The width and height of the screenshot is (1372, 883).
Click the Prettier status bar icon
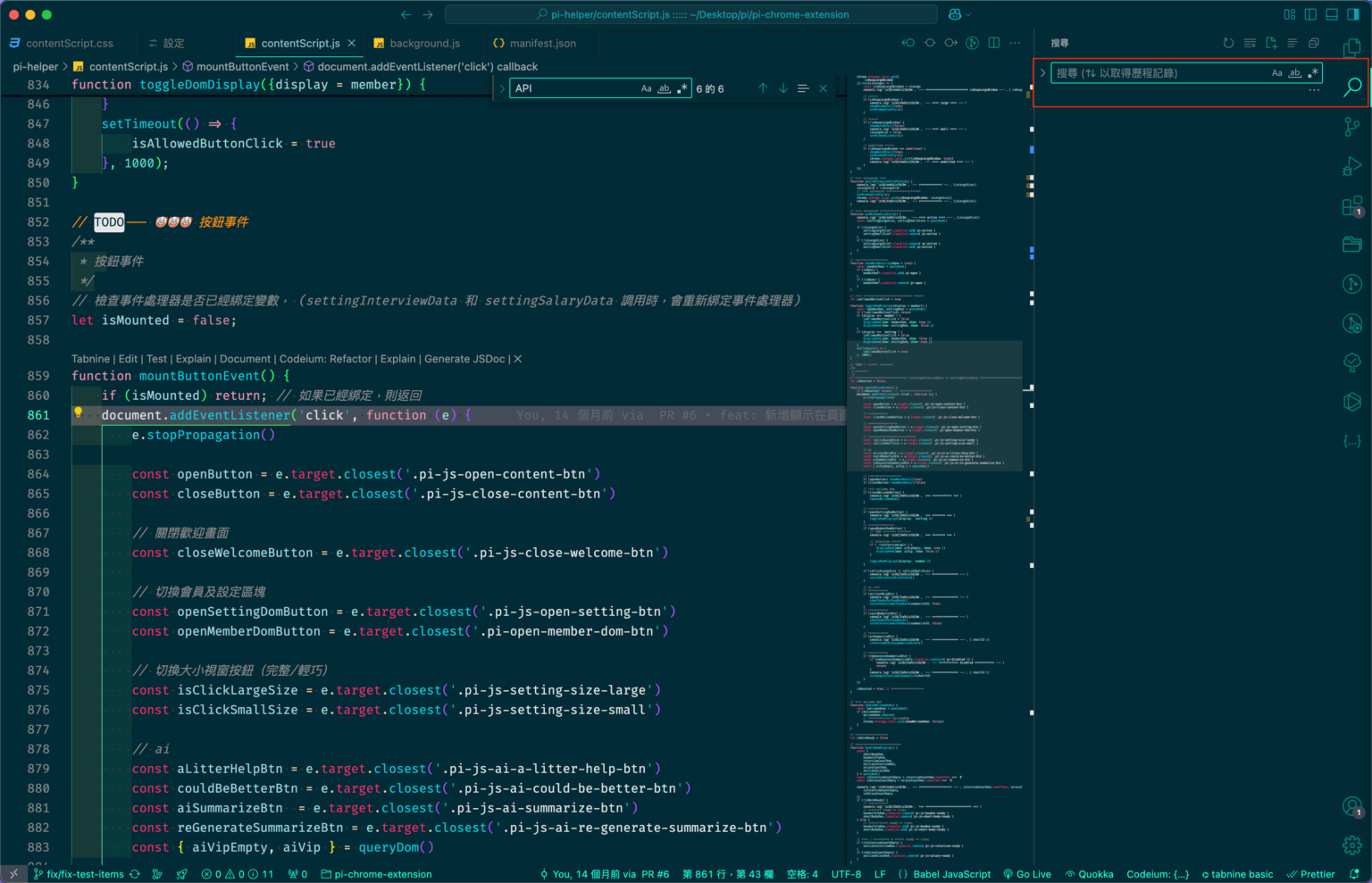tap(1310, 874)
